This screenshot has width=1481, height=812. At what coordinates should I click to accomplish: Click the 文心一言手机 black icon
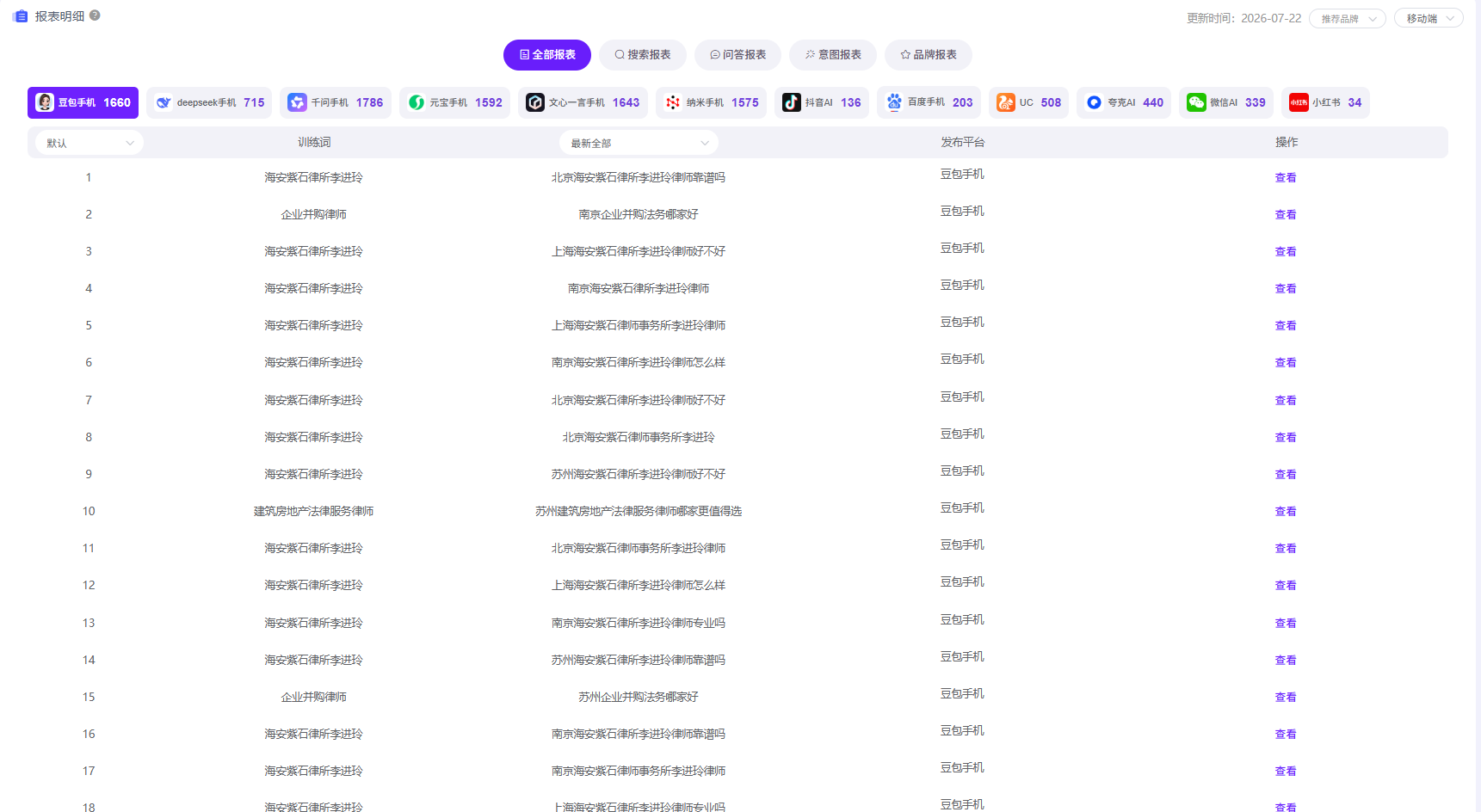click(x=535, y=102)
